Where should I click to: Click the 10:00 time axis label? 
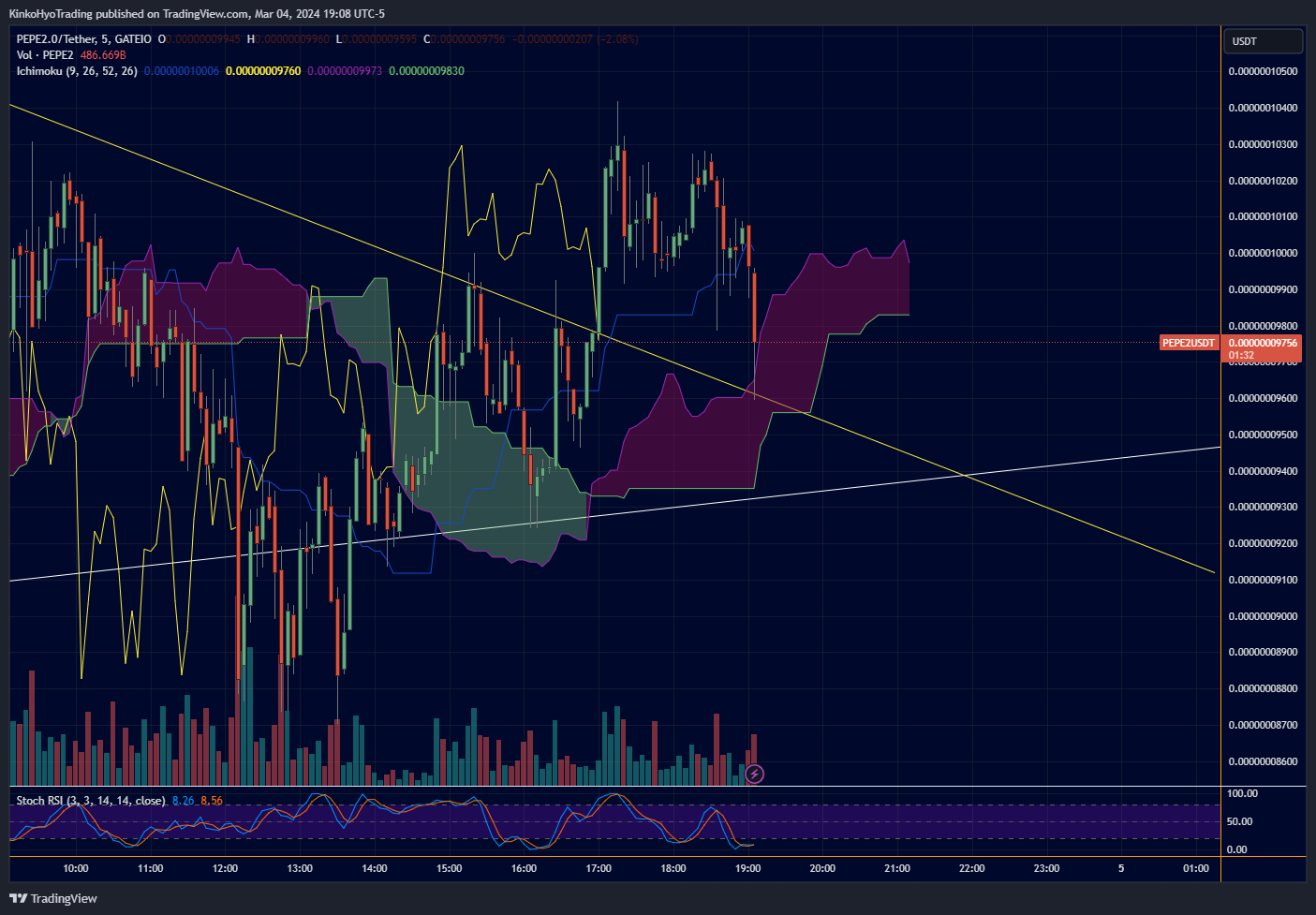point(76,868)
